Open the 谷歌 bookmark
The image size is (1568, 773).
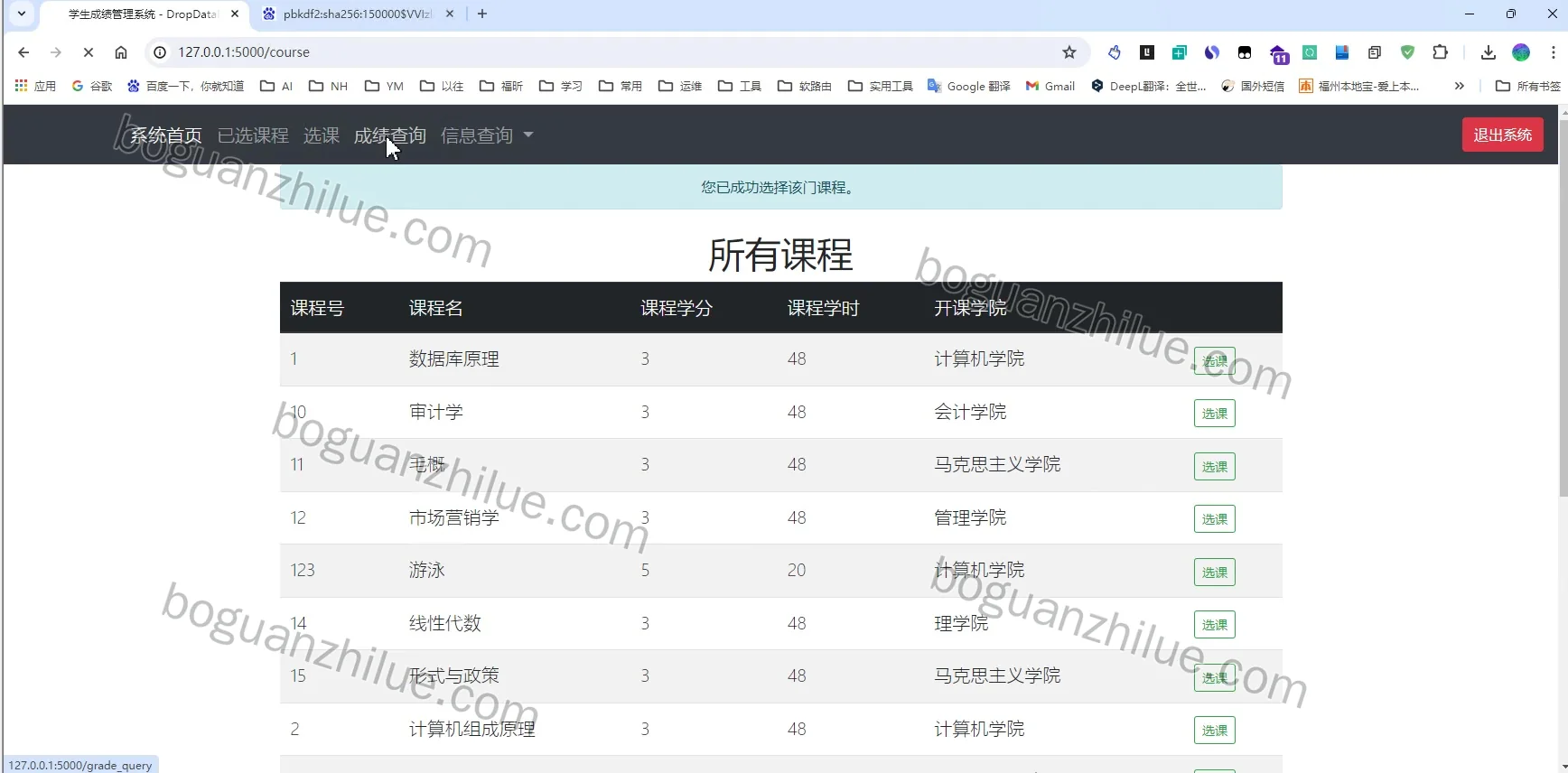92,86
